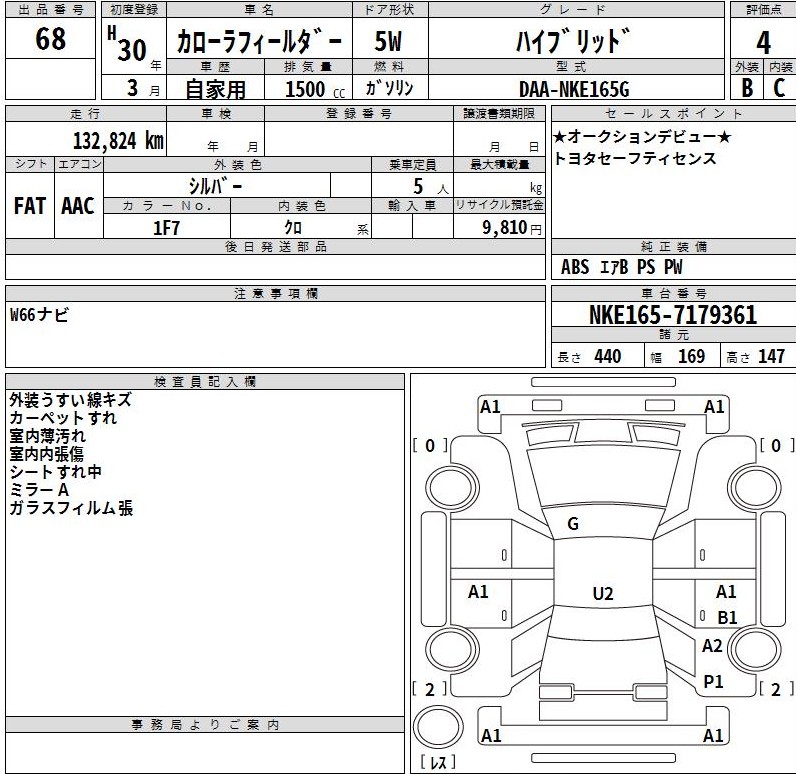
Task: Click inspector note カーペットすれ
Action: click(x=63, y=418)
